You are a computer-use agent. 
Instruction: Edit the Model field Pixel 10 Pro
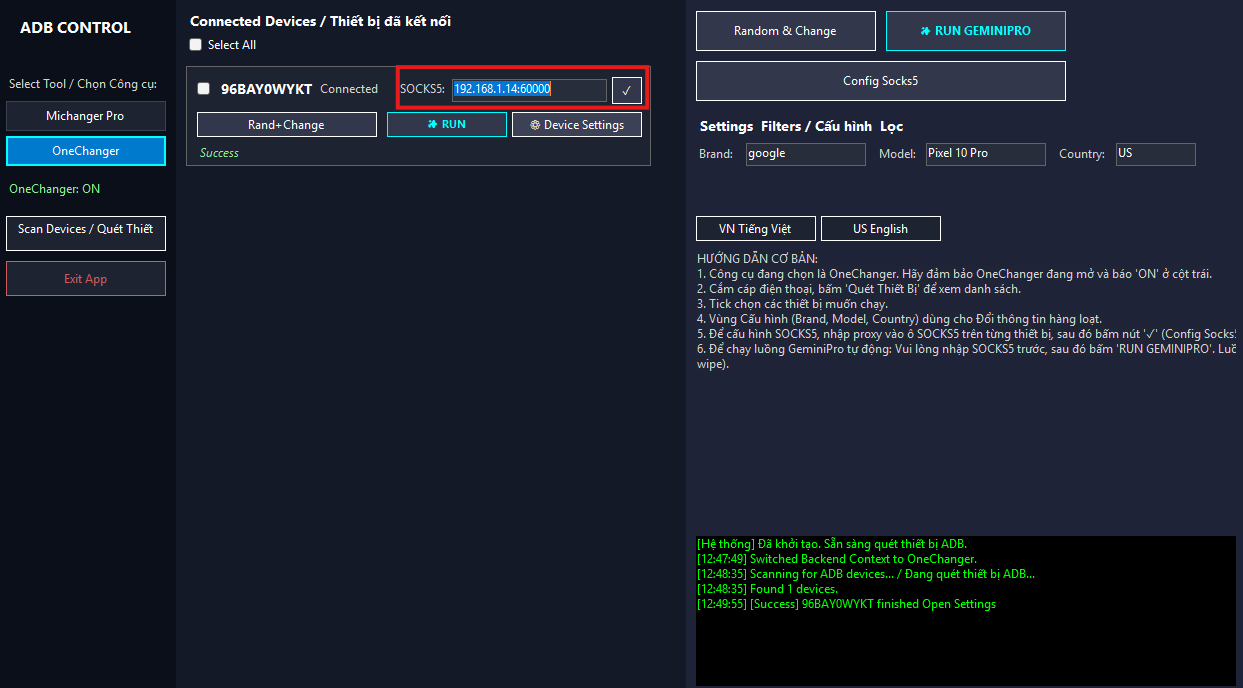point(984,154)
